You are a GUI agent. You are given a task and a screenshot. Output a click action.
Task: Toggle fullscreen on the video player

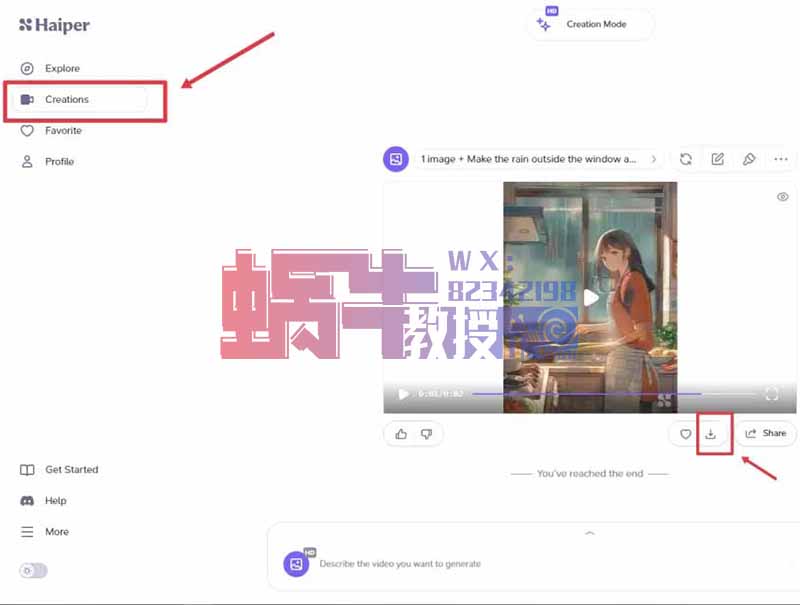click(771, 394)
